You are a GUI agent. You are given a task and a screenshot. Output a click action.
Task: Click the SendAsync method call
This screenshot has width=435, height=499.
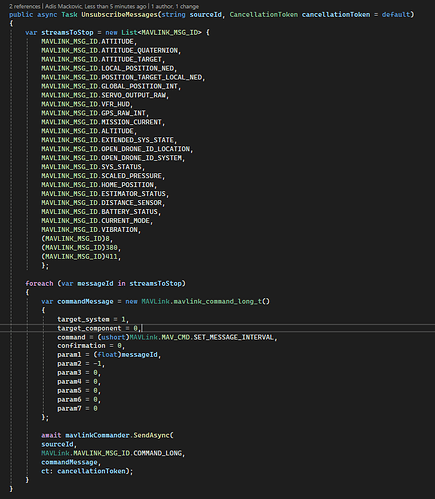[152, 436]
